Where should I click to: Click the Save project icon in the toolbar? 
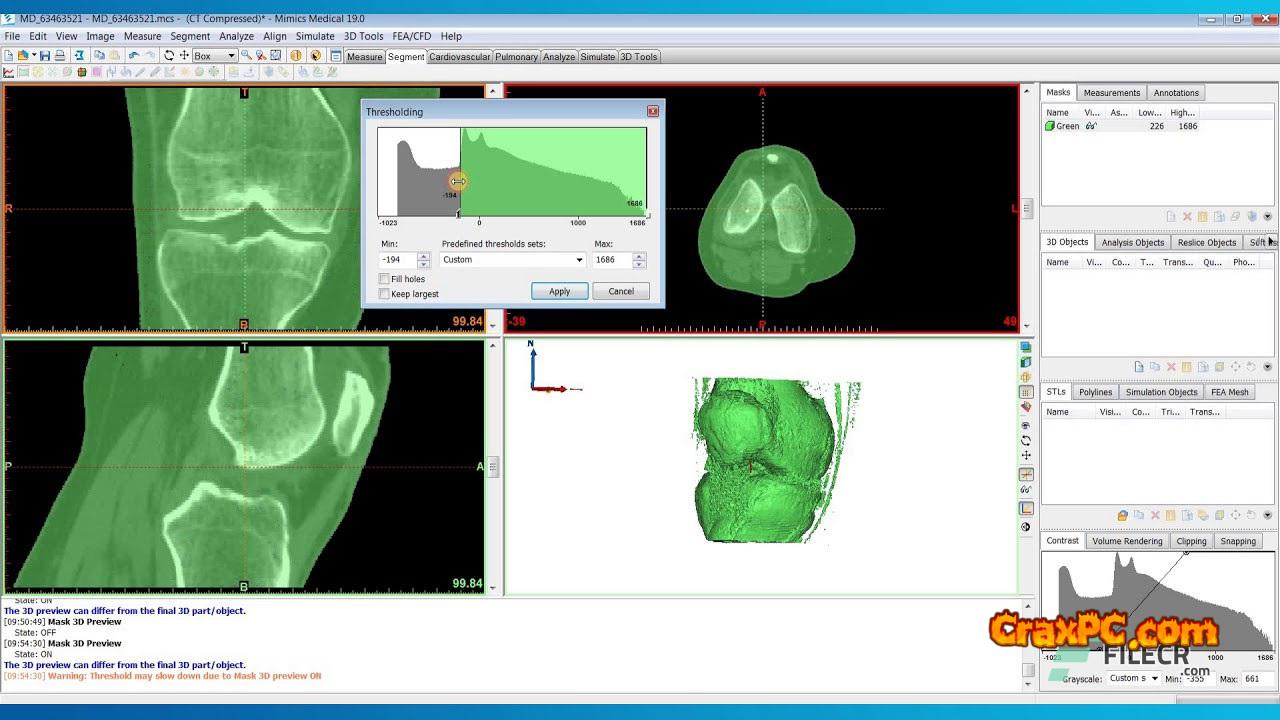tap(45, 56)
